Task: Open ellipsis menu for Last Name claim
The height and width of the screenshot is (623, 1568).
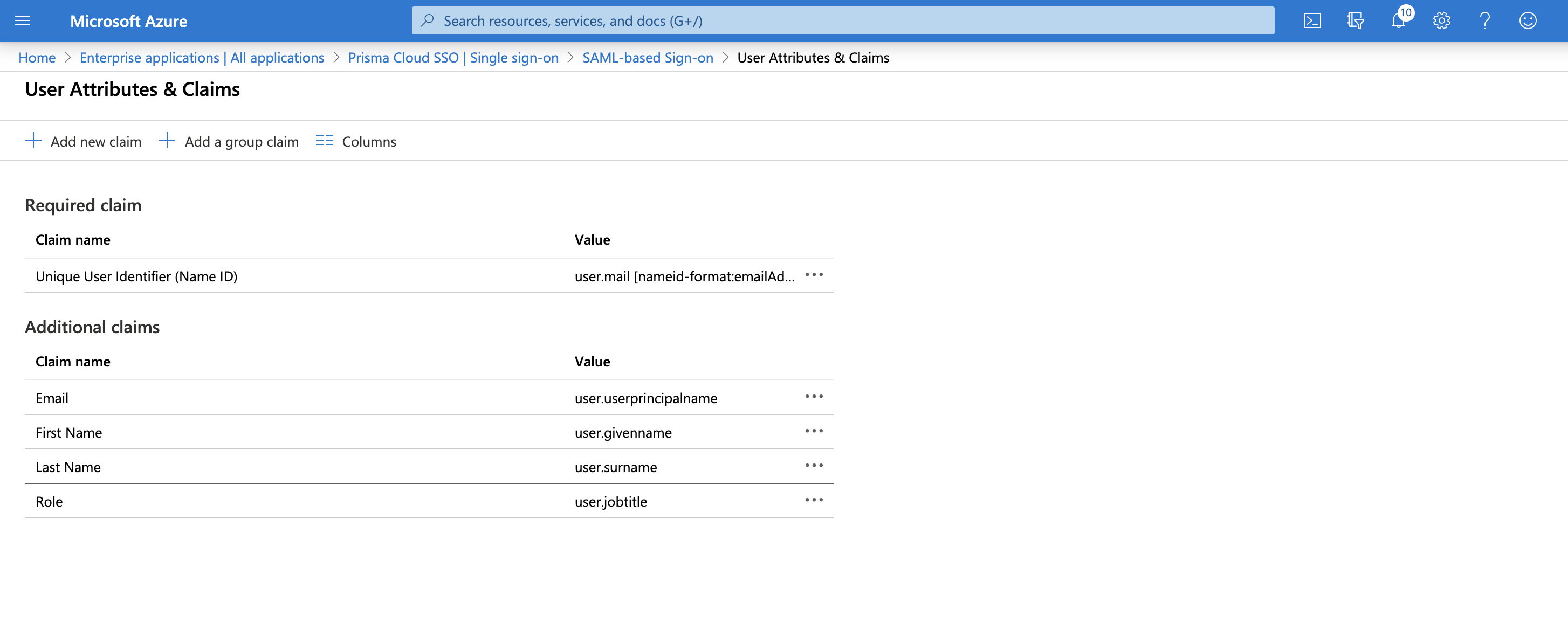Action: click(x=813, y=466)
